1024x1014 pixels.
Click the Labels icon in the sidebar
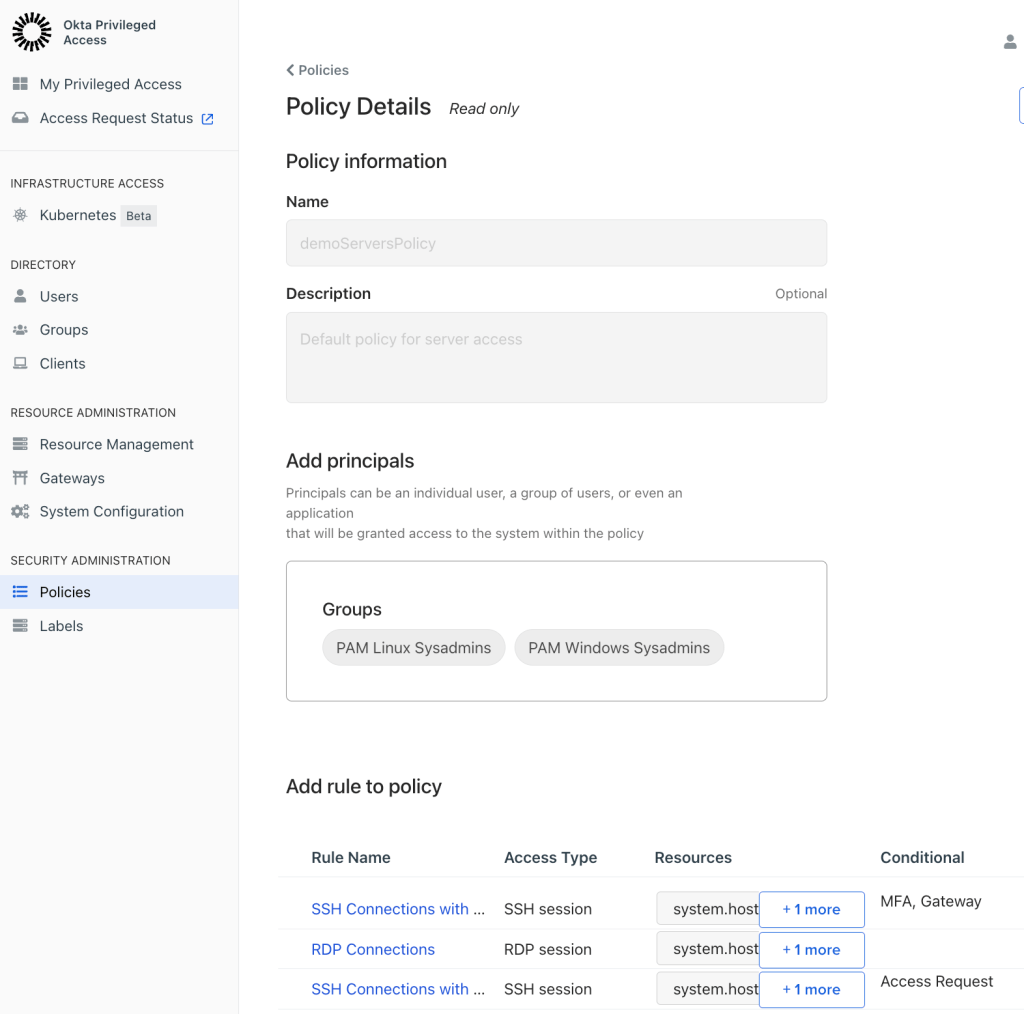20,626
